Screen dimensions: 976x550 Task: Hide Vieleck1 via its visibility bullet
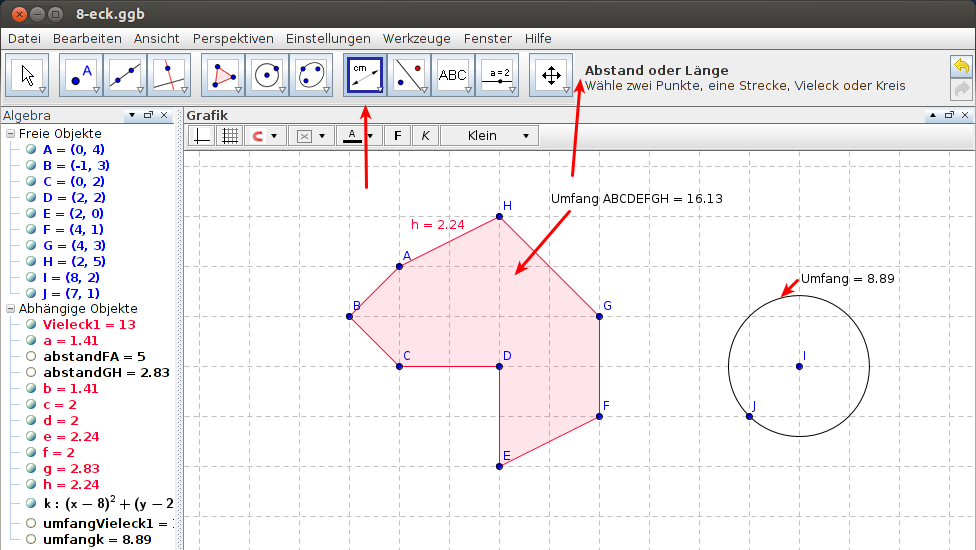31,325
